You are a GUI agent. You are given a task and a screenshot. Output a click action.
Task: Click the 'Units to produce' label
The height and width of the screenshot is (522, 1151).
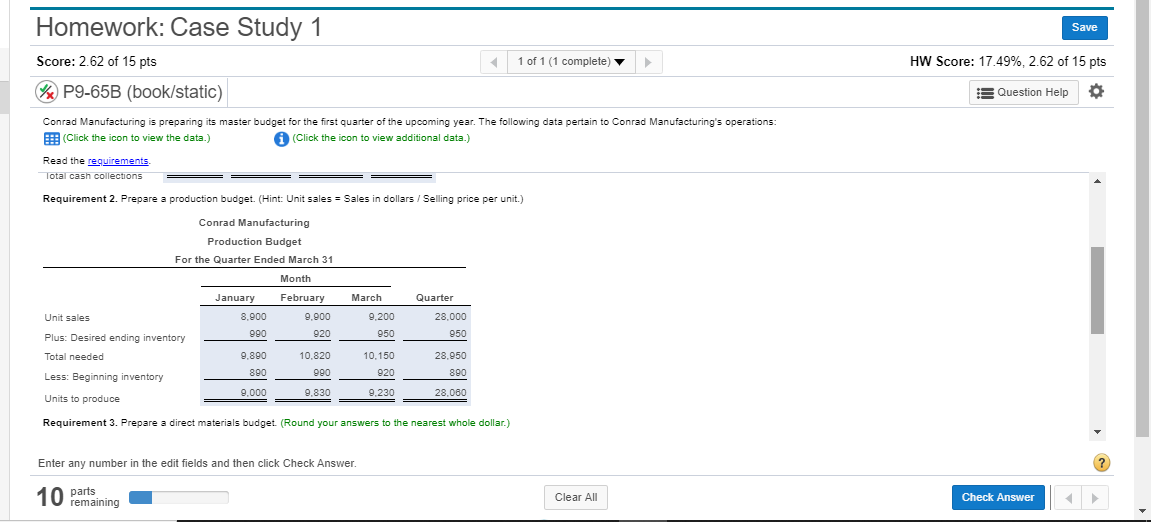tap(81, 399)
